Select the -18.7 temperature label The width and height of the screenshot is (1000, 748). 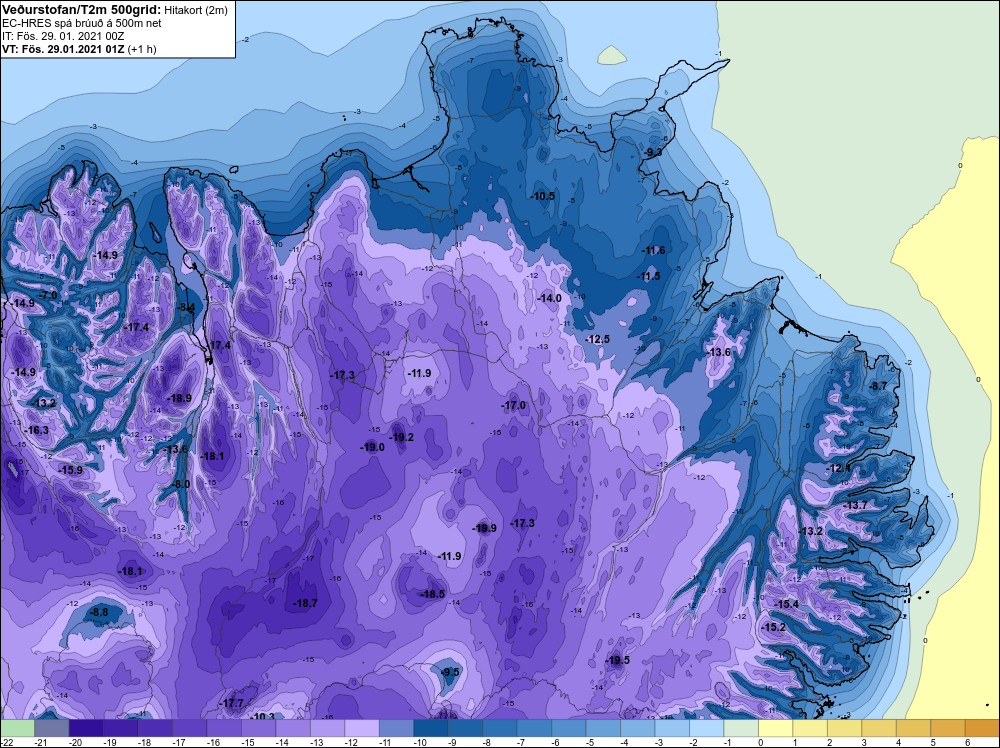[305, 603]
